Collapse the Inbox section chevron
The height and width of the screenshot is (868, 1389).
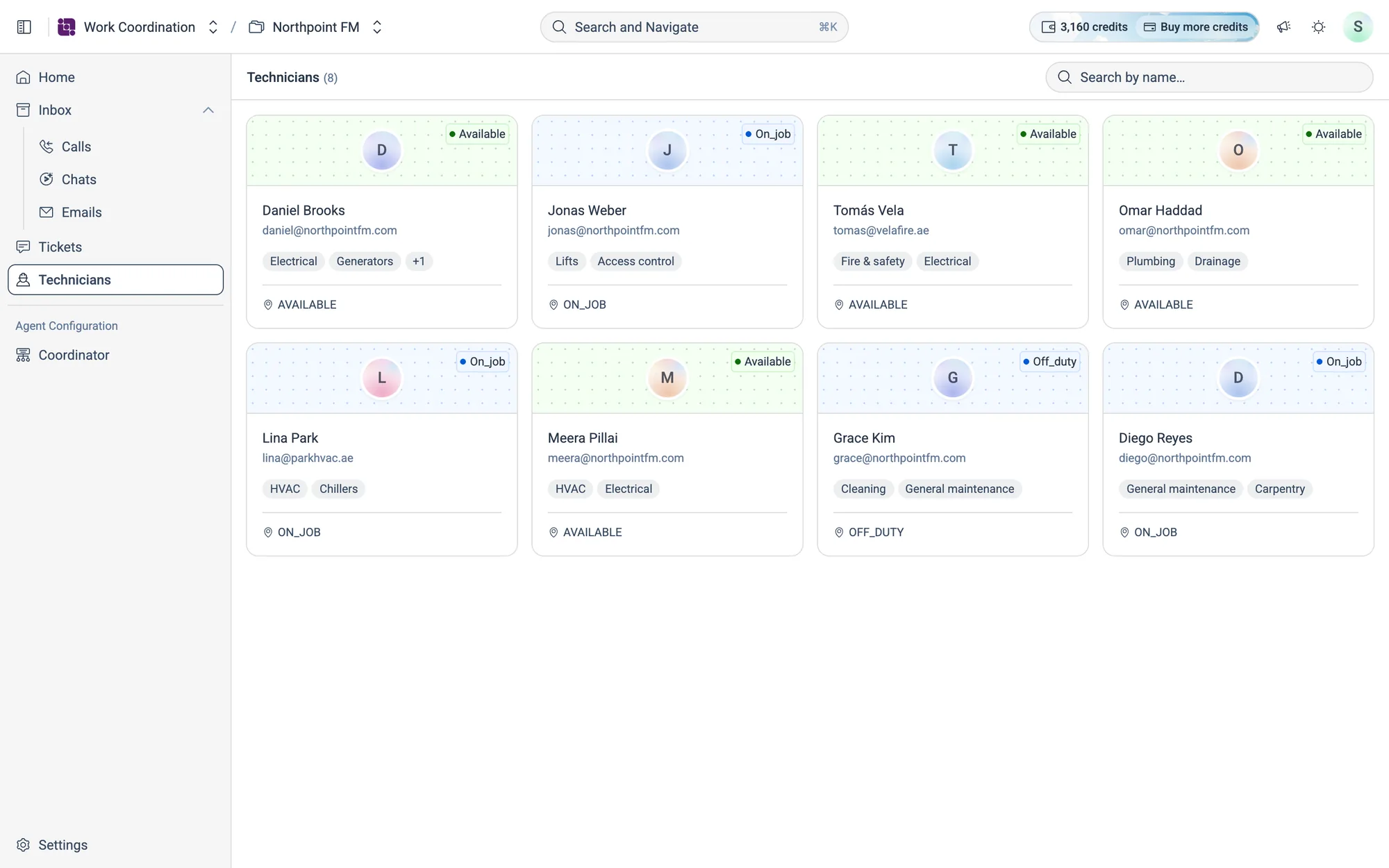point(208,110)
